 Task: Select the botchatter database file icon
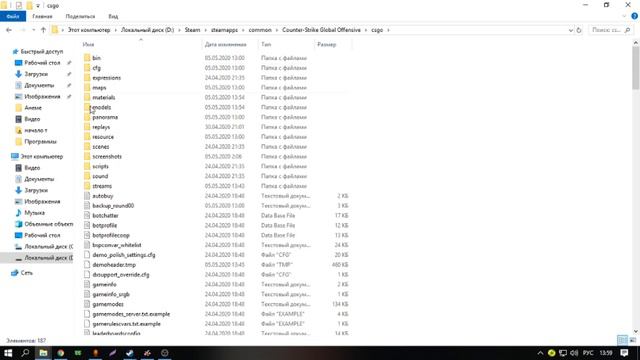click(87, 216)
